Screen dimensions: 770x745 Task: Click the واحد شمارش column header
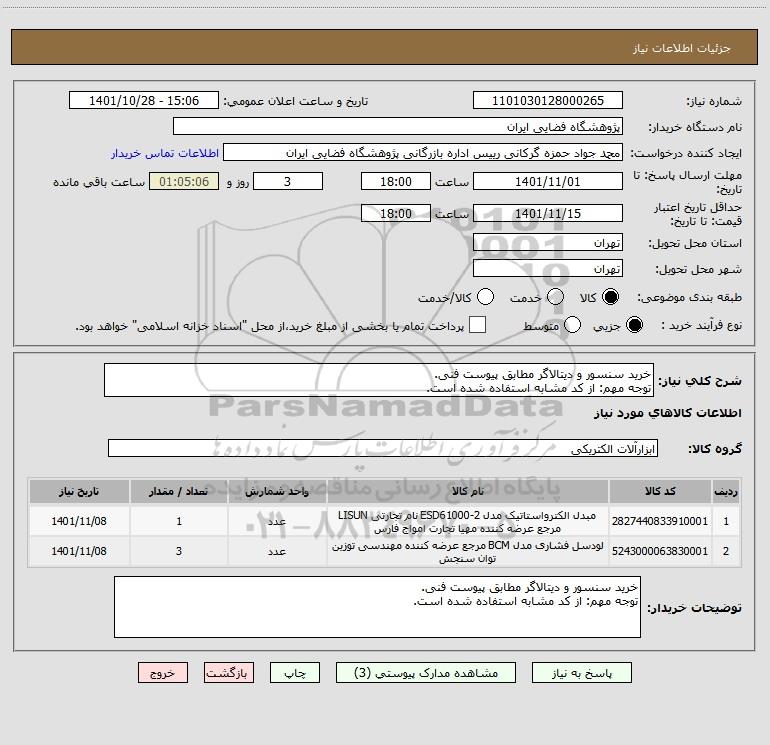click(x=277, y=492)
